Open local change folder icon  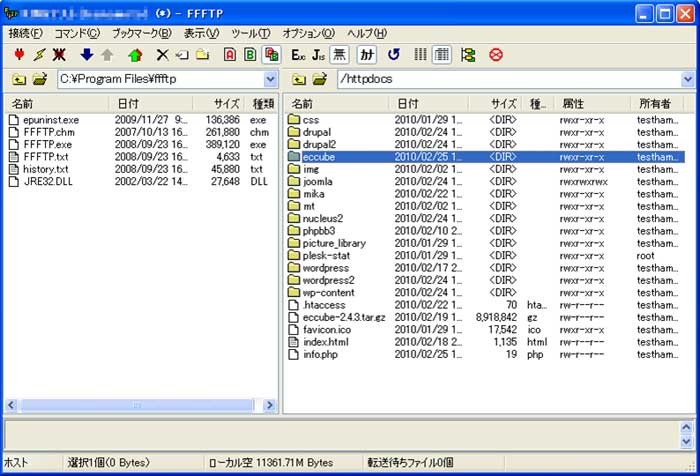[x=40, y=79]
